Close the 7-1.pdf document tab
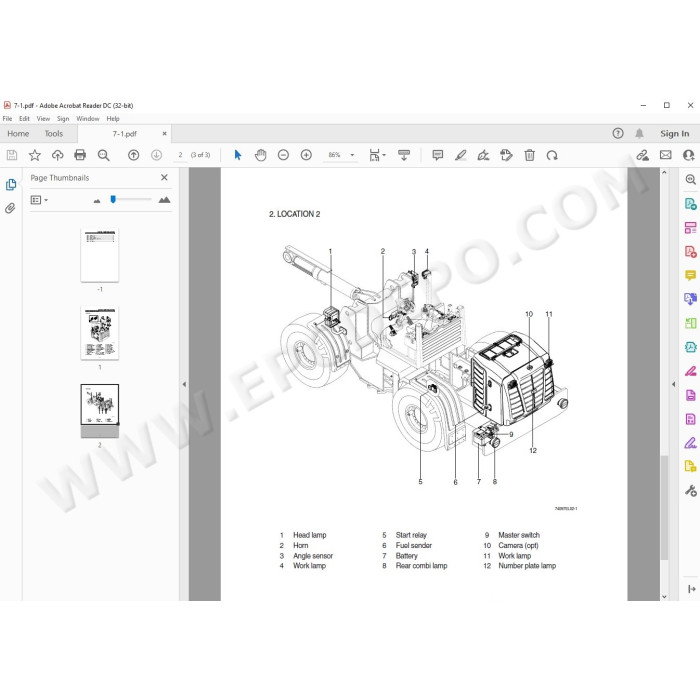The image size is (700, 700). (164, 133)
